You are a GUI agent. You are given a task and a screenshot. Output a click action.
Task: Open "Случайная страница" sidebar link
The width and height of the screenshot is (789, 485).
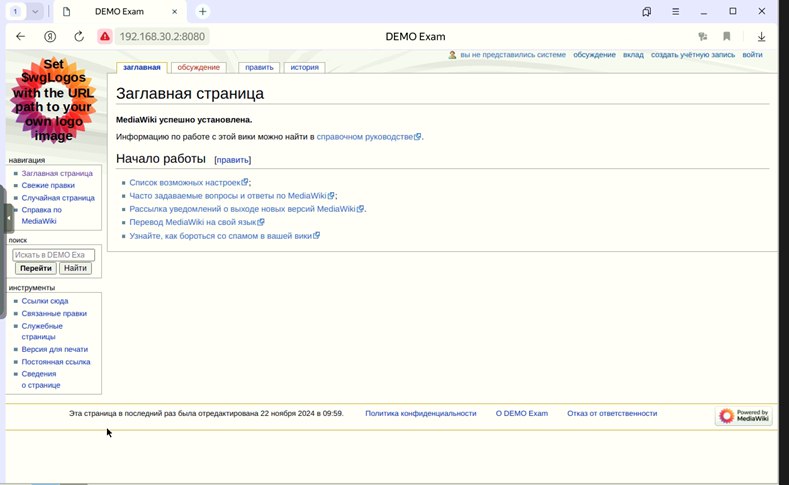(x=58, y=198)
